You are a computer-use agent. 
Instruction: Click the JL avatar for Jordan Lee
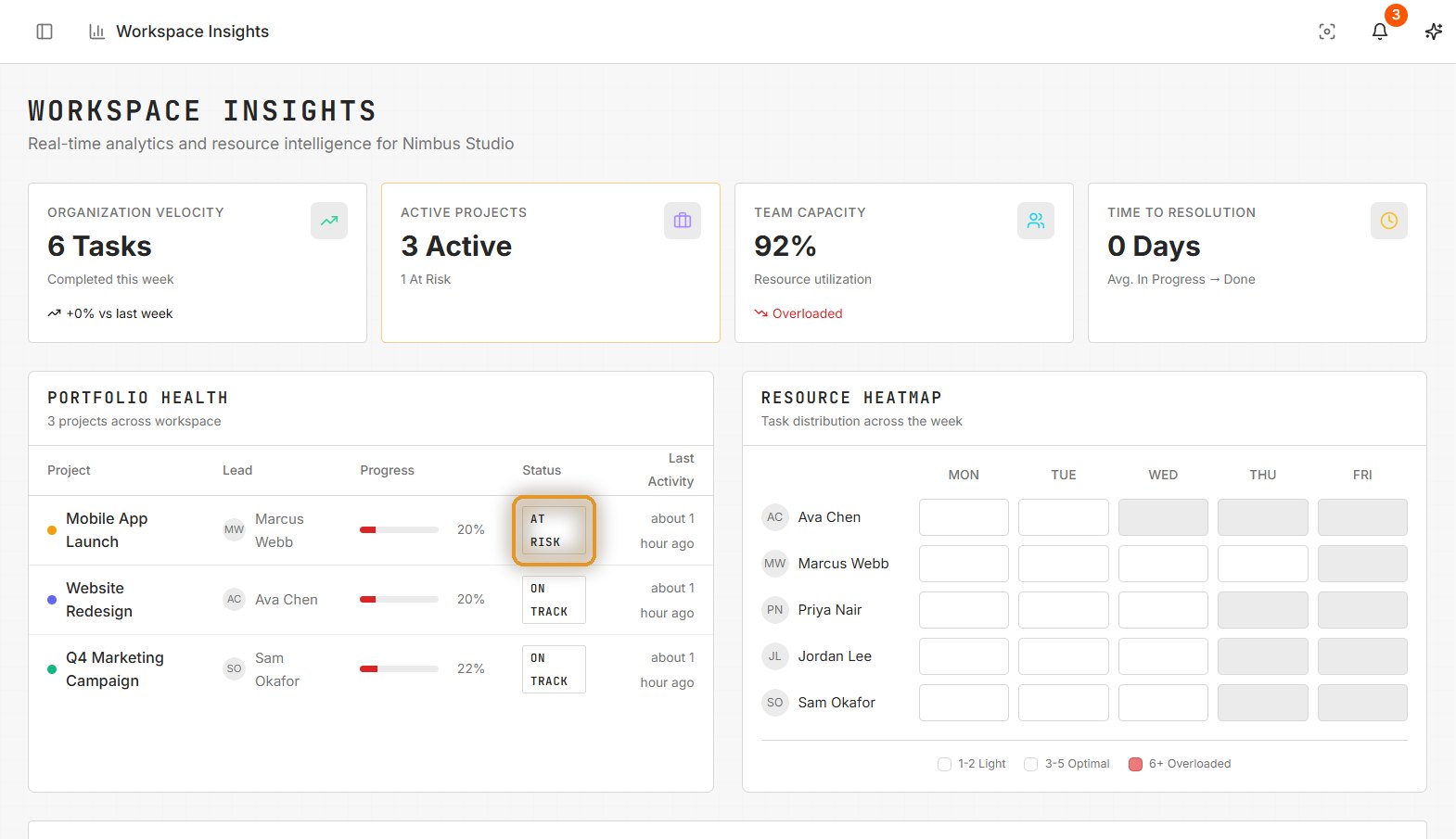click(x=775, y=656)
